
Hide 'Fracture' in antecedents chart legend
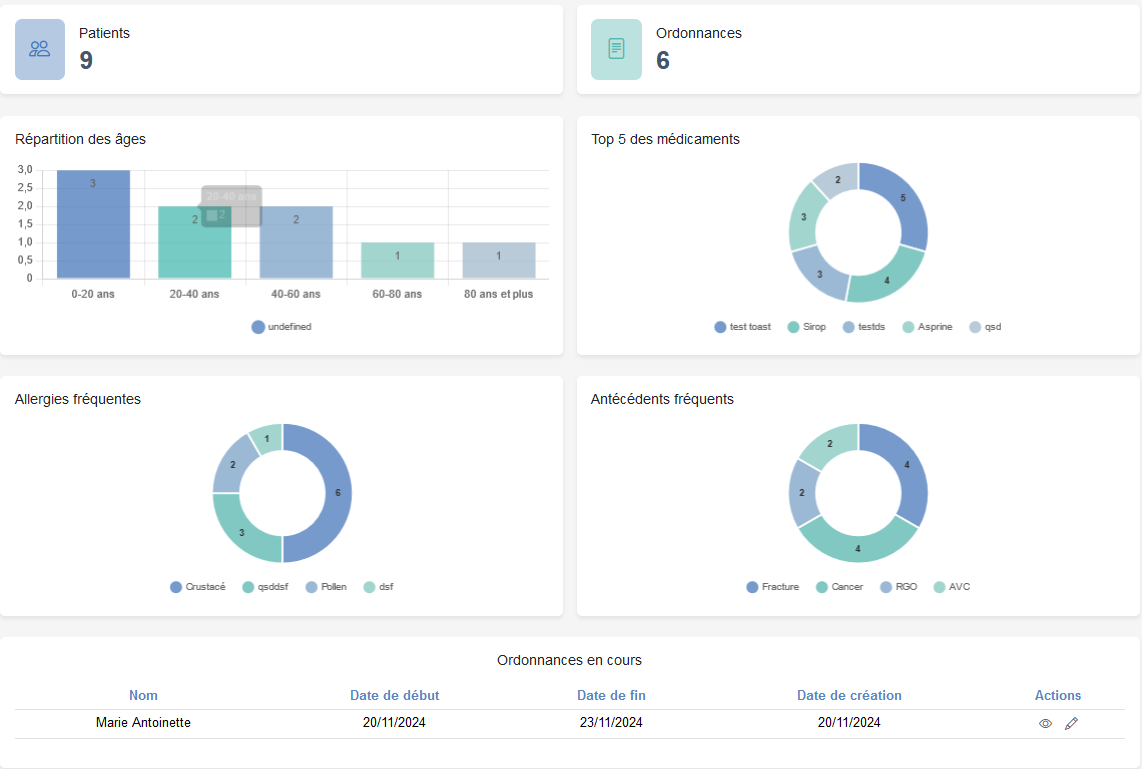pyautogui.click(x=772, y=587)
